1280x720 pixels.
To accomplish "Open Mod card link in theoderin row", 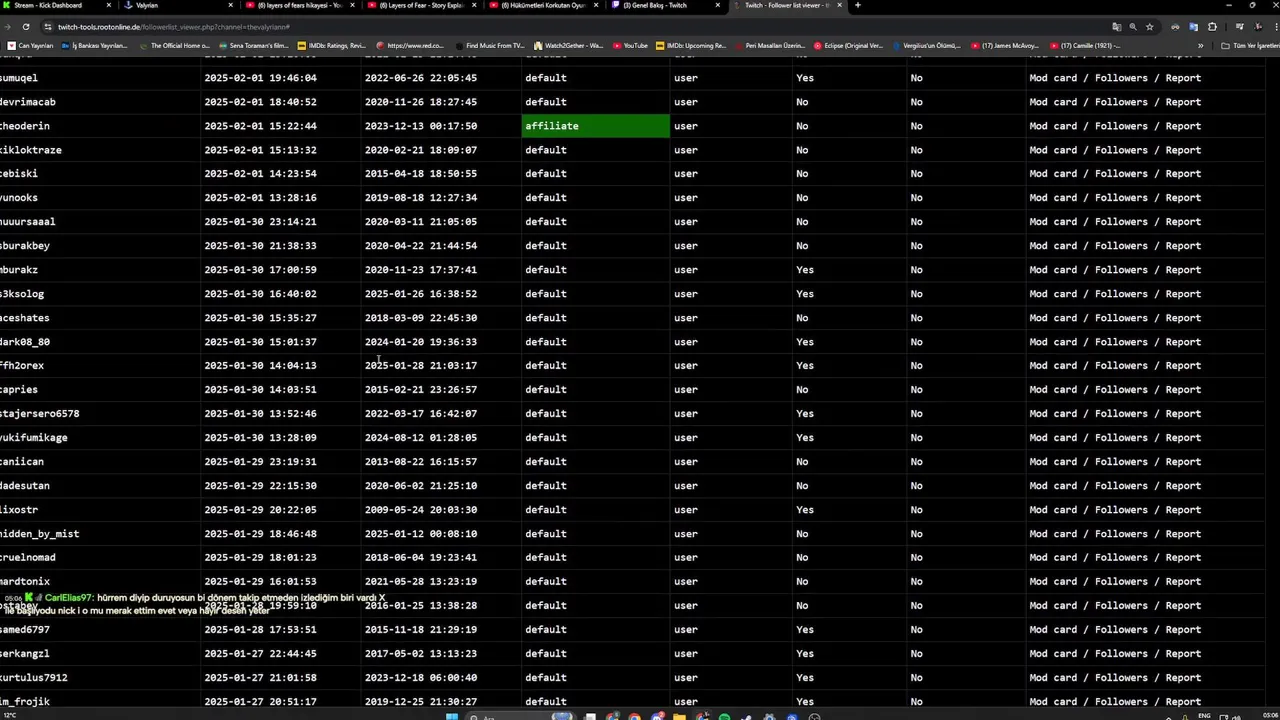I will (1053, 126).
